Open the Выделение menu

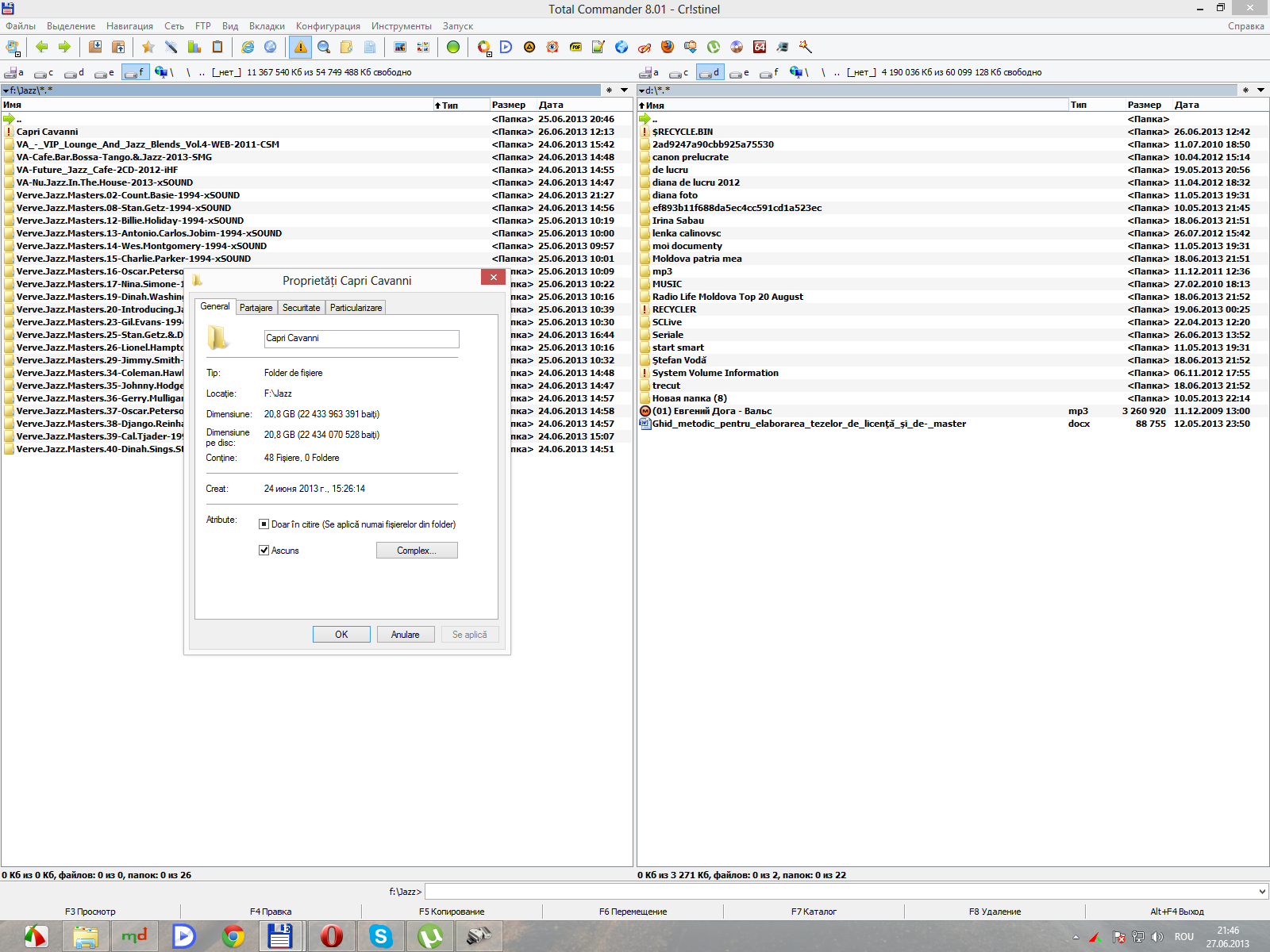(x=71, y=26)
